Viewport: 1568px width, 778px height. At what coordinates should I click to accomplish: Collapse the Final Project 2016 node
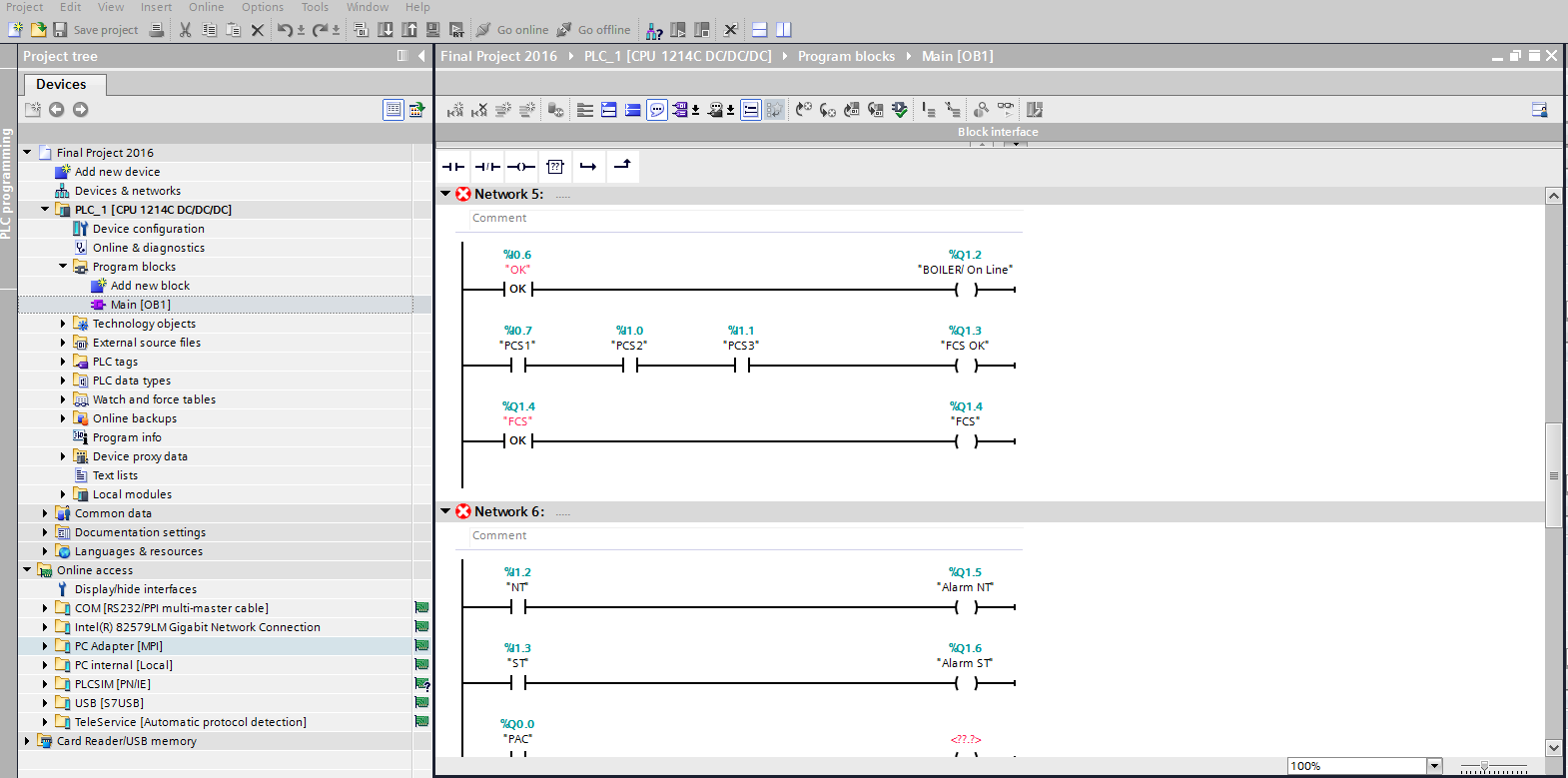[x=27, y=153]
